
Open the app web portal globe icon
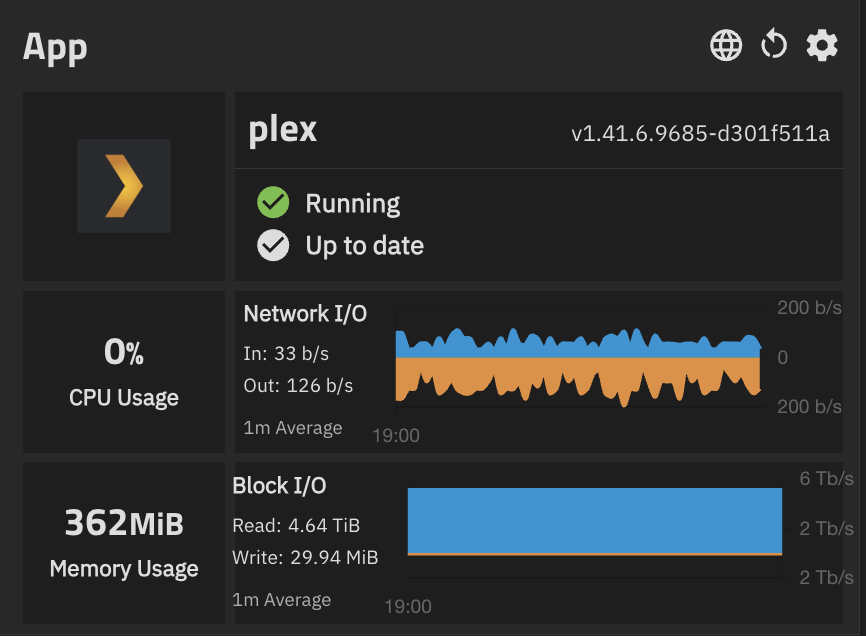726,45
